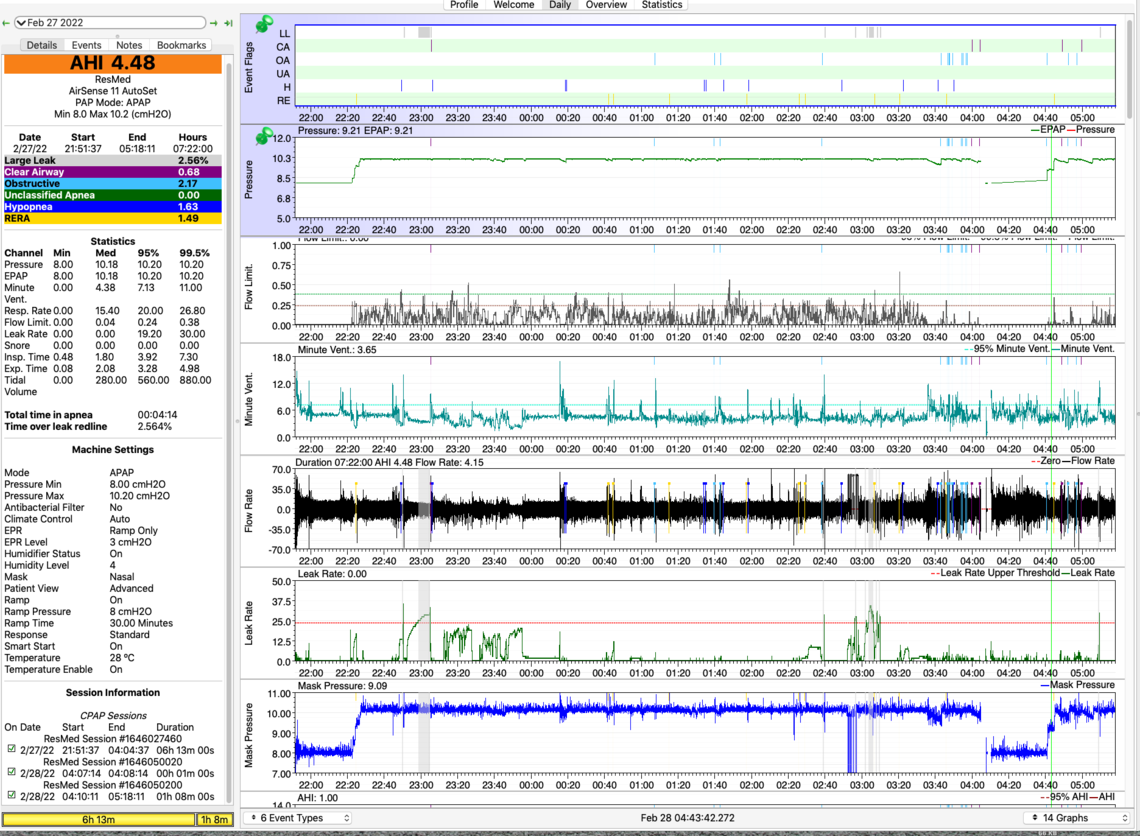This screenshot has width=1140, height=836.
Task: Click the 'Session Information' heading
Action: tap(113, 693)
